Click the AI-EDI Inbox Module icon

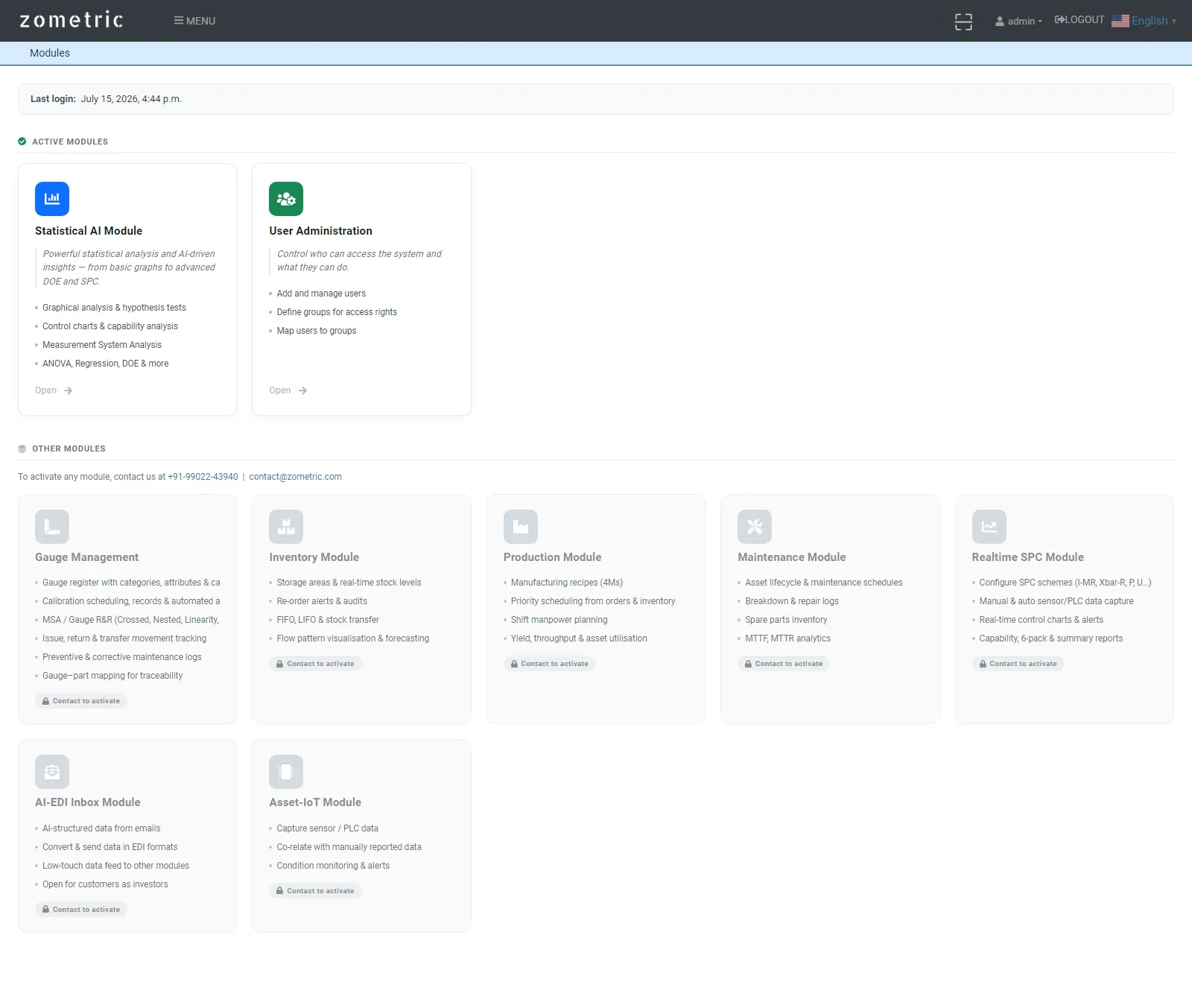tap(52, 772)
